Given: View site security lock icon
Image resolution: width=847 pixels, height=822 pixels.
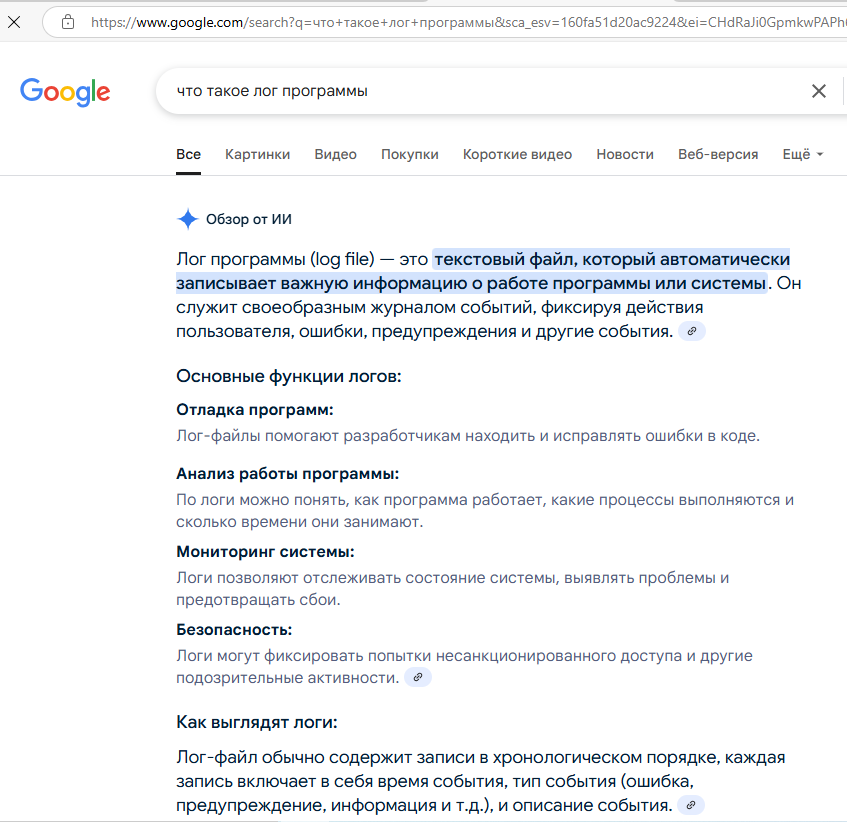Looking at the screenshot, I should point(68,22).
